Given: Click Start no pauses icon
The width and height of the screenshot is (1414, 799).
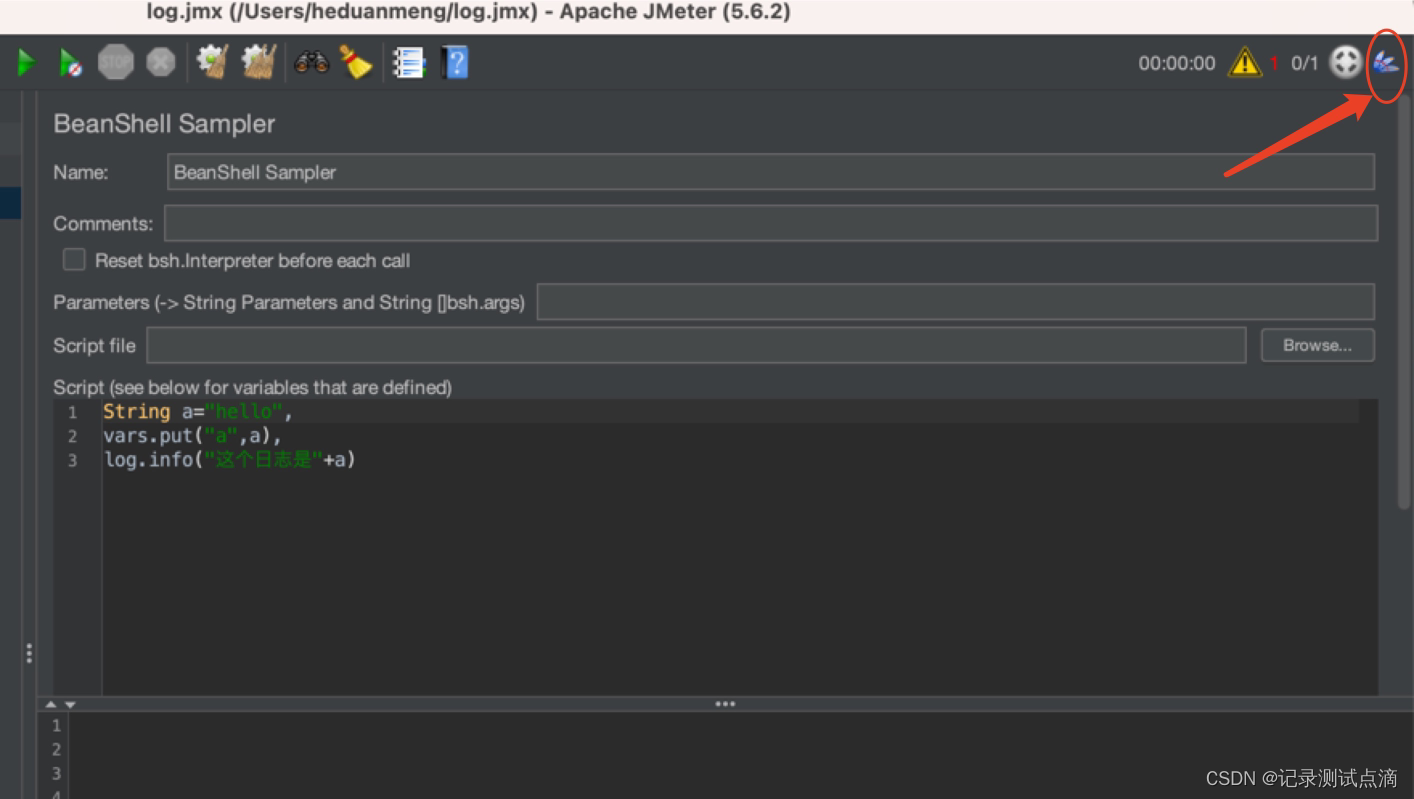Looking at the screenshot, I should [x=71, y=63].
